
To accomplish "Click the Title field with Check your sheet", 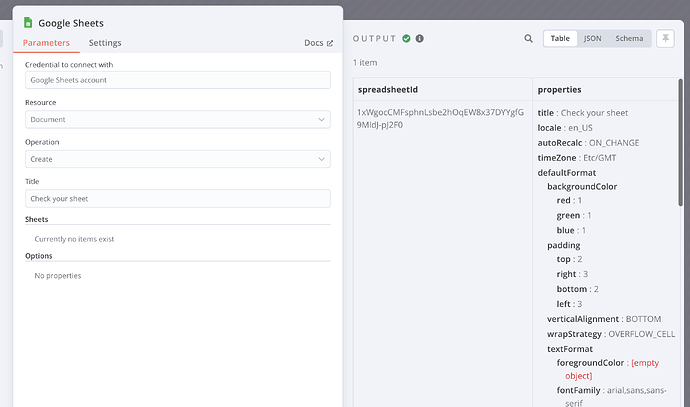I will click(178, 198).
